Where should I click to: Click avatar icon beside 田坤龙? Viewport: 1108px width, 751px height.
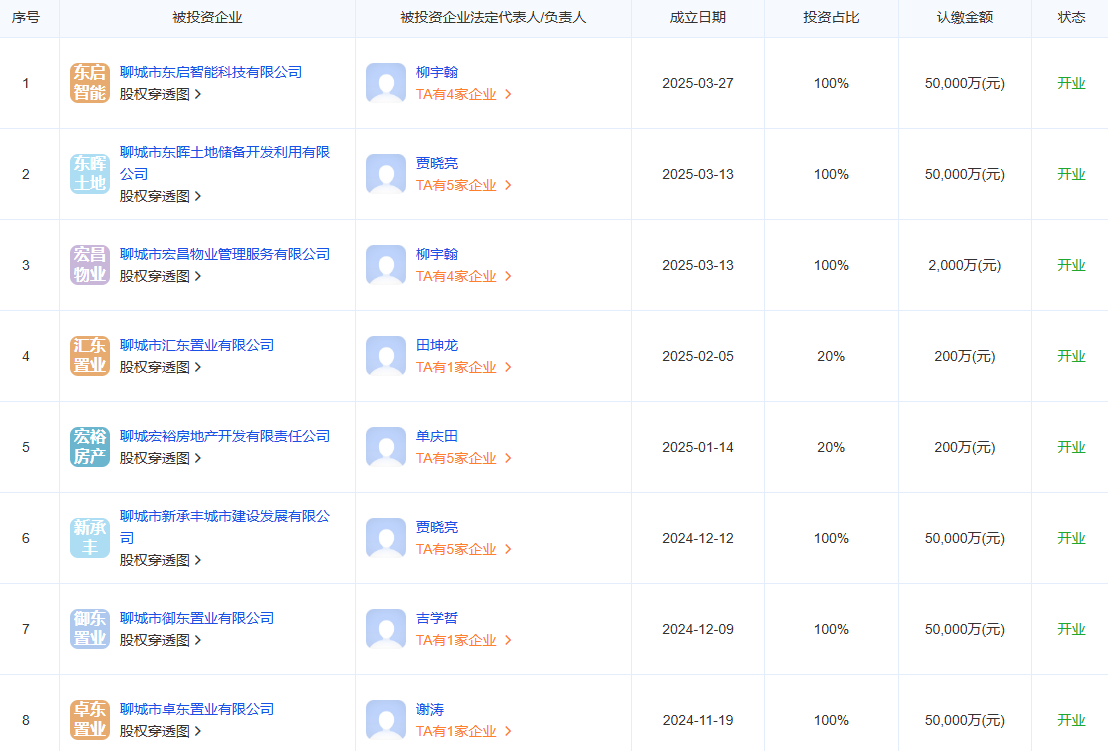(x=386, y=356)
